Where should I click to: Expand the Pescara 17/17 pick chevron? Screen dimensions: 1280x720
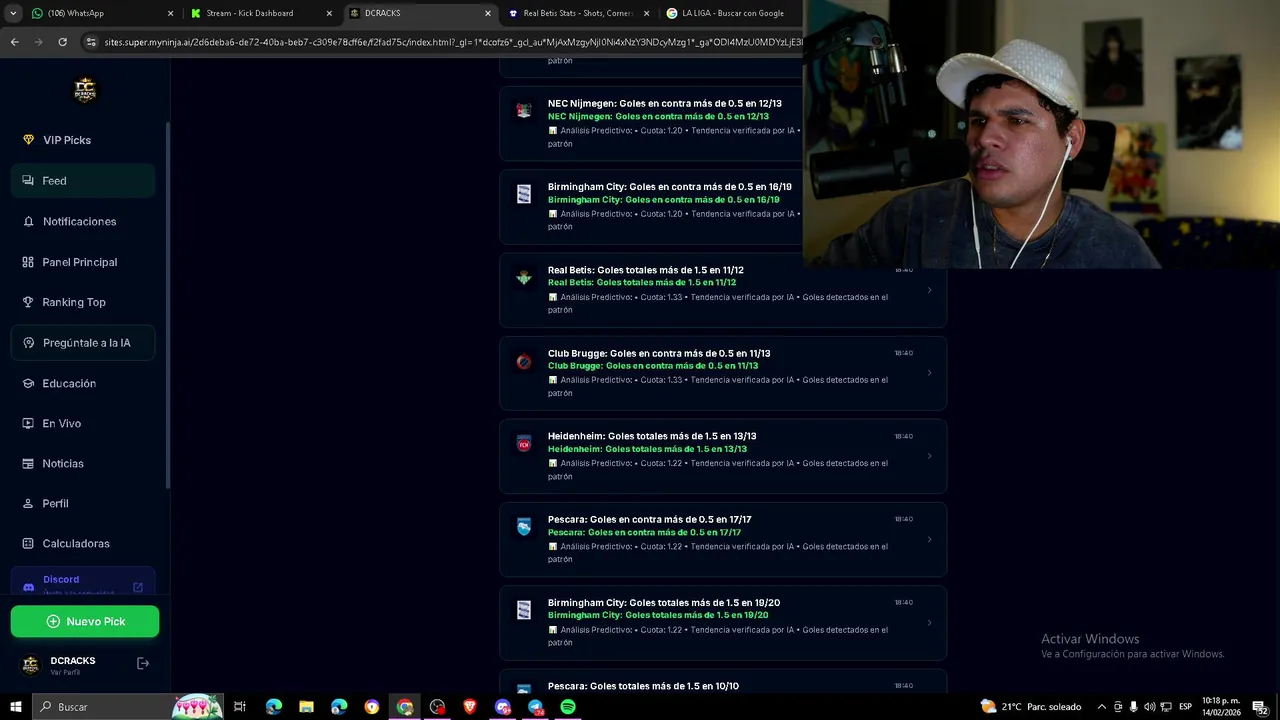tap(929, 539)
